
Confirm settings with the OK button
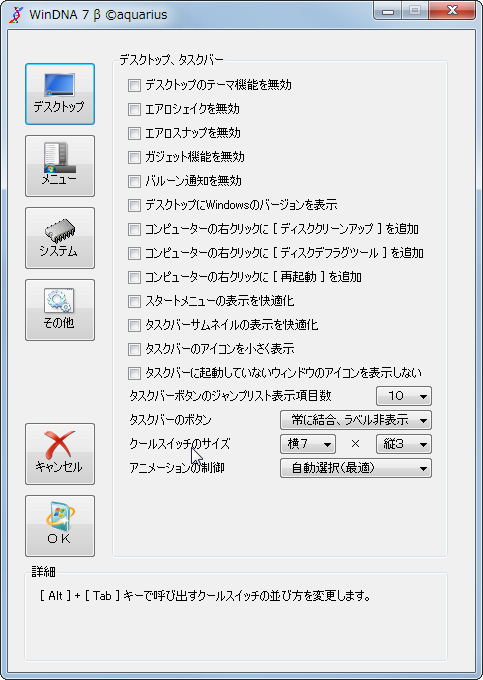(60, 526)
